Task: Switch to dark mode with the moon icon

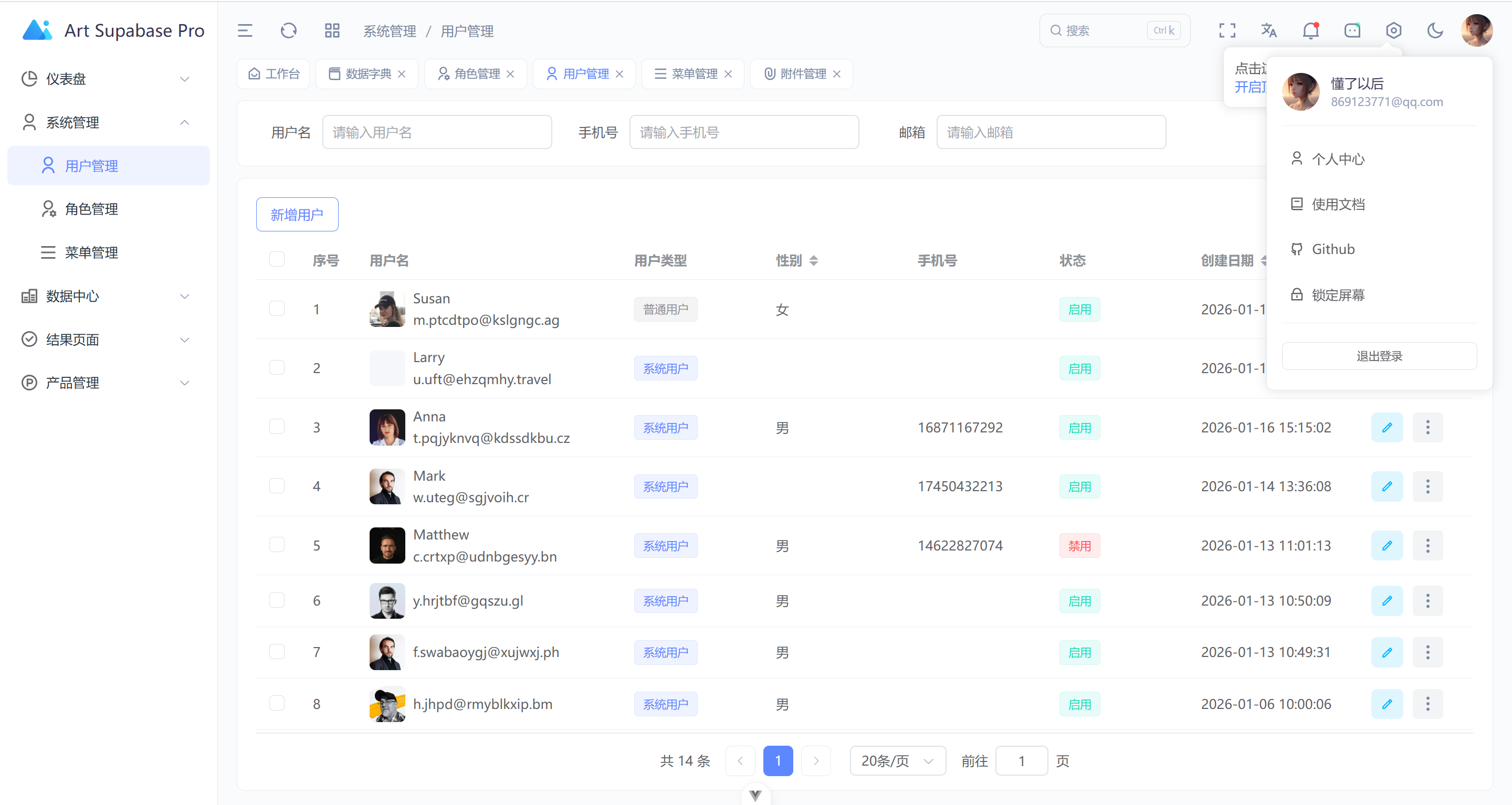Action: 1435,30
